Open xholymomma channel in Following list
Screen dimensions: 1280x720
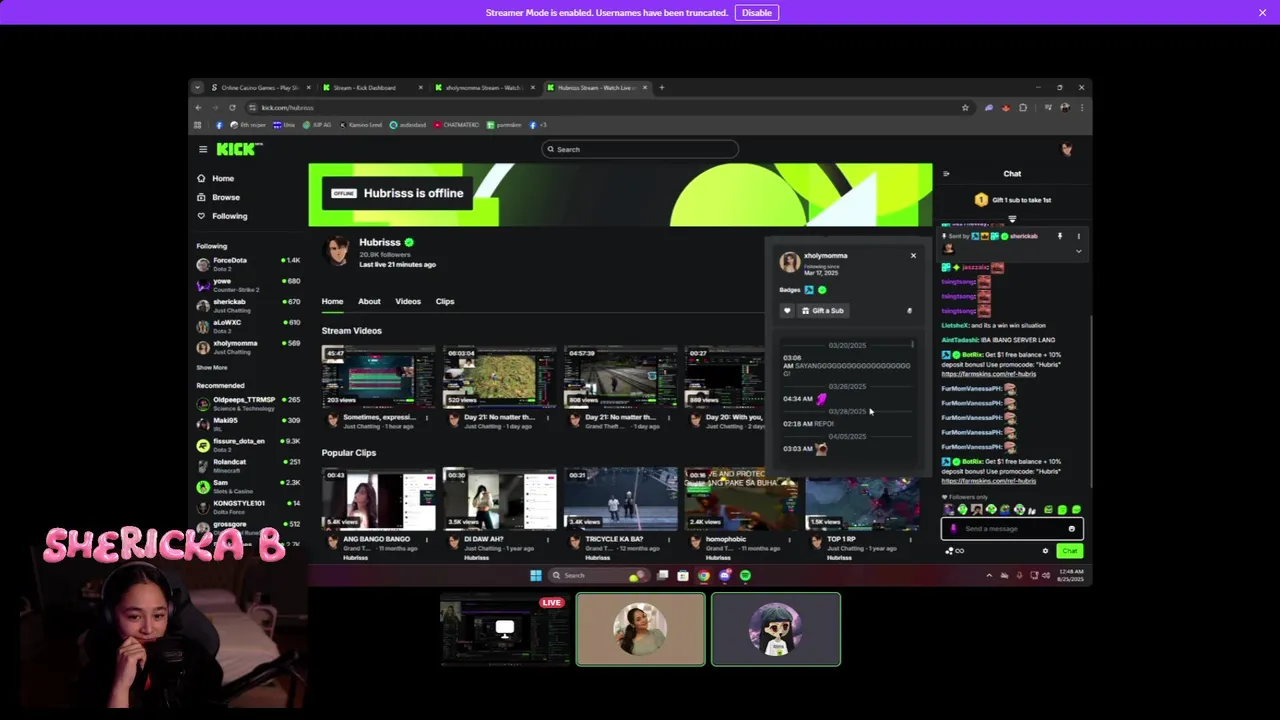point(248,346)
